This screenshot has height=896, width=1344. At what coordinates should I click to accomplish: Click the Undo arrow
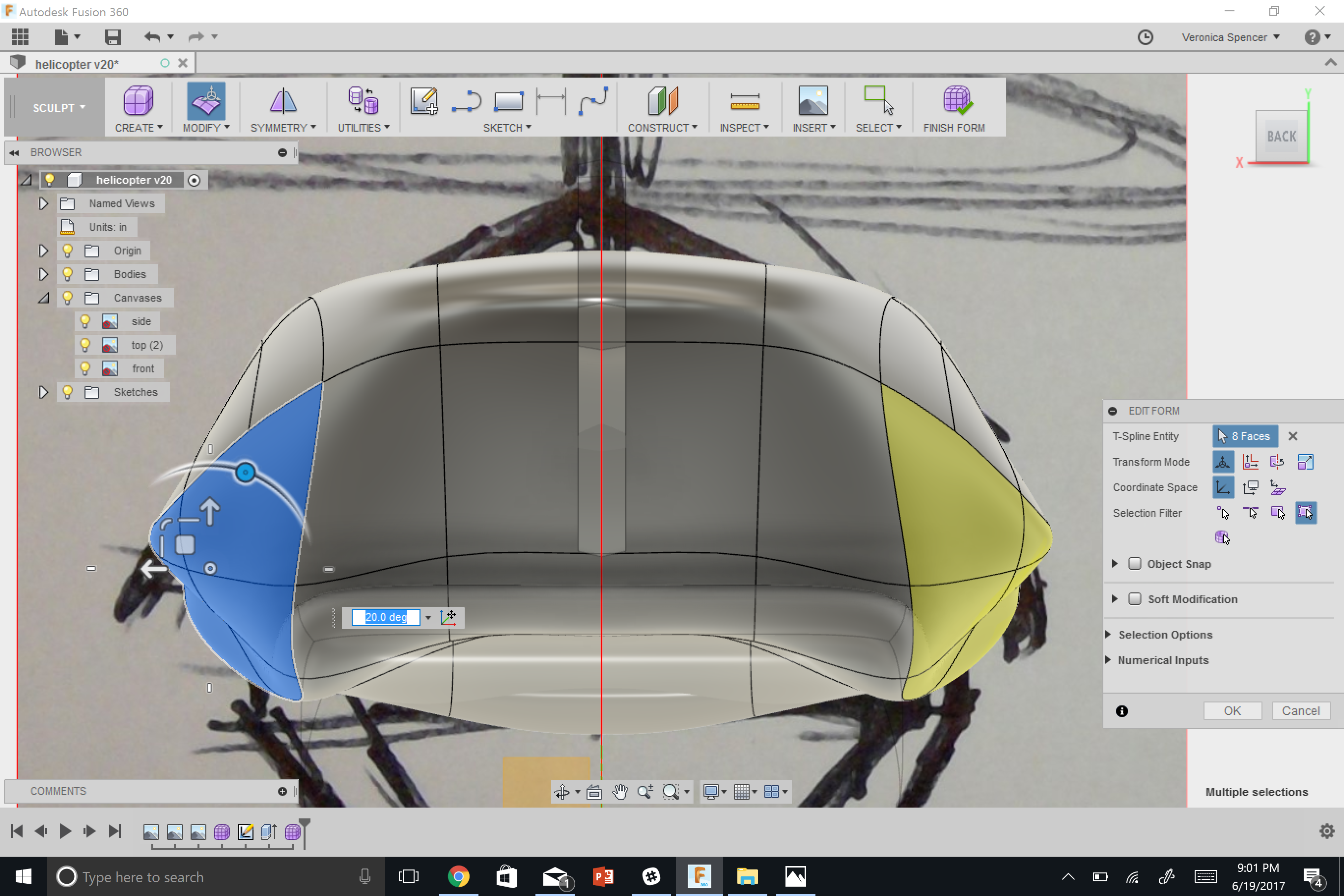152,37
